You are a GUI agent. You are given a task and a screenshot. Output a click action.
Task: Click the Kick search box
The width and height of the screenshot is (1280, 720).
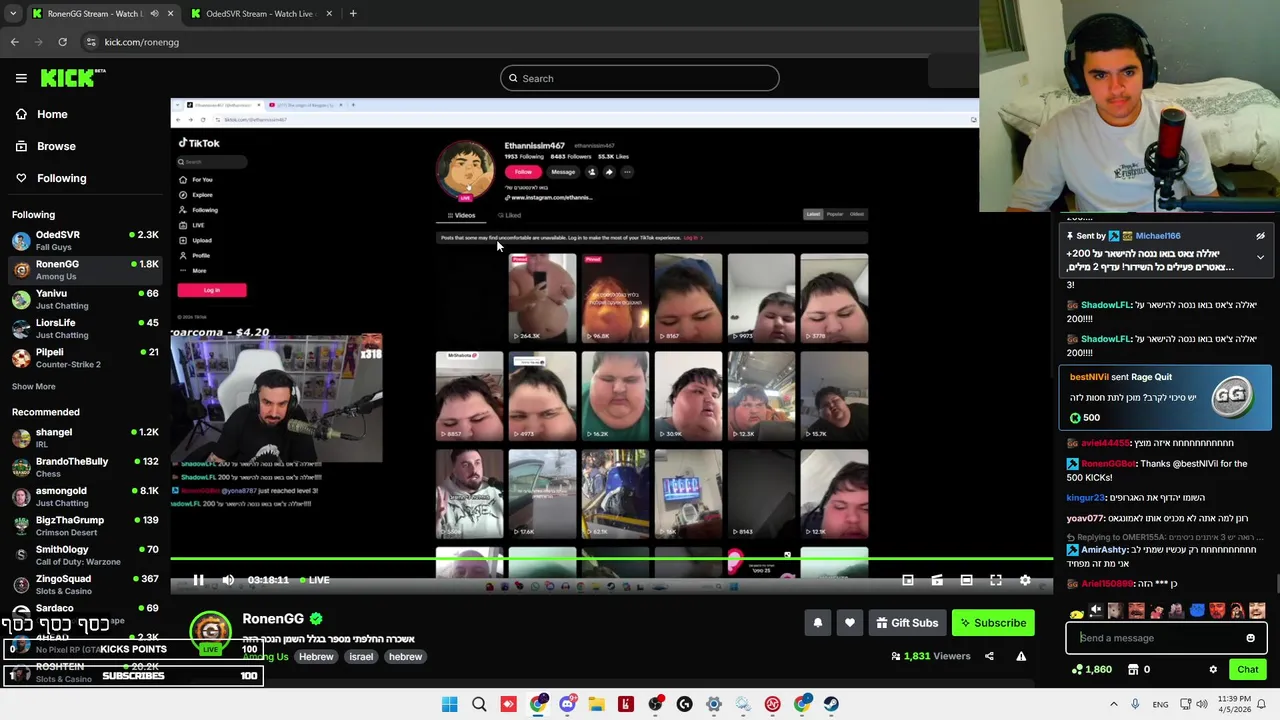(x=640, y=78)
